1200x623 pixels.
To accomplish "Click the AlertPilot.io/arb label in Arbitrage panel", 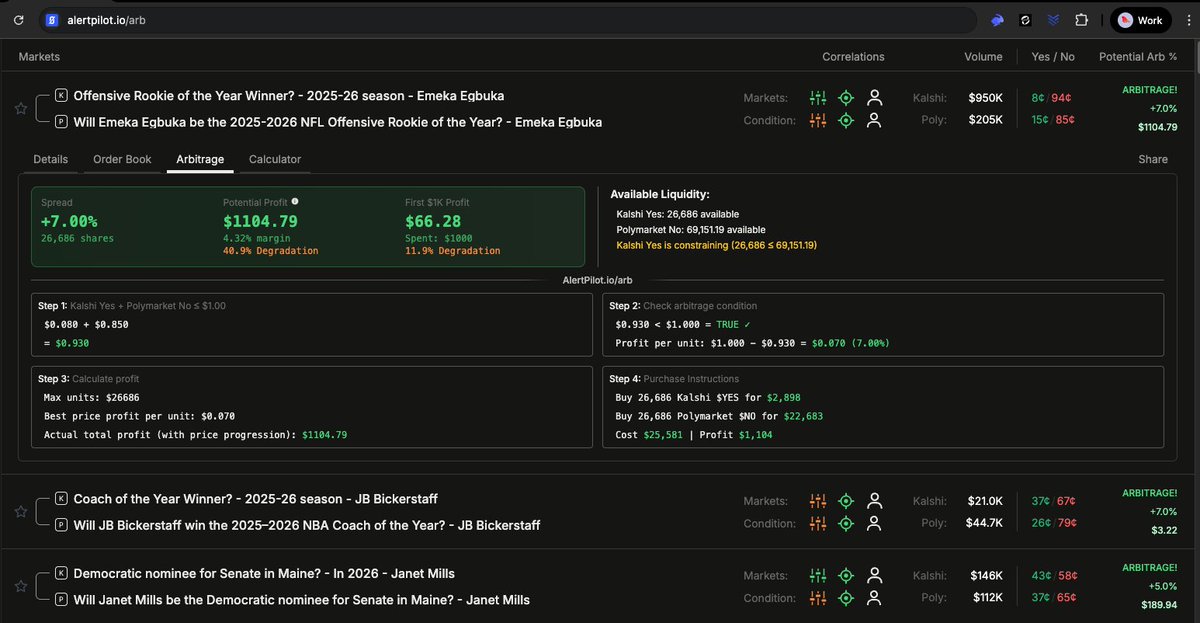I will click(x=600, y=282).
